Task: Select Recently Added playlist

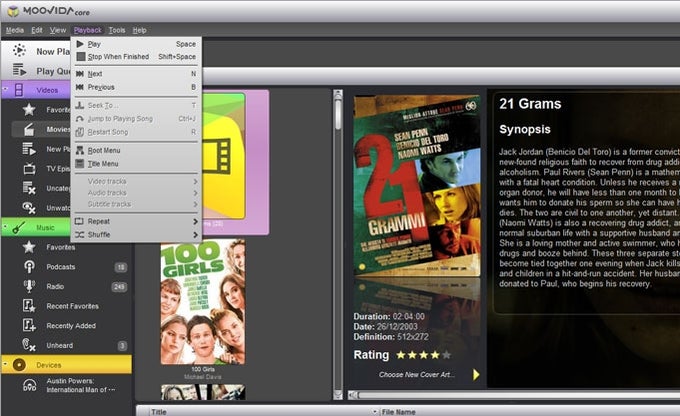Action: 71,325
